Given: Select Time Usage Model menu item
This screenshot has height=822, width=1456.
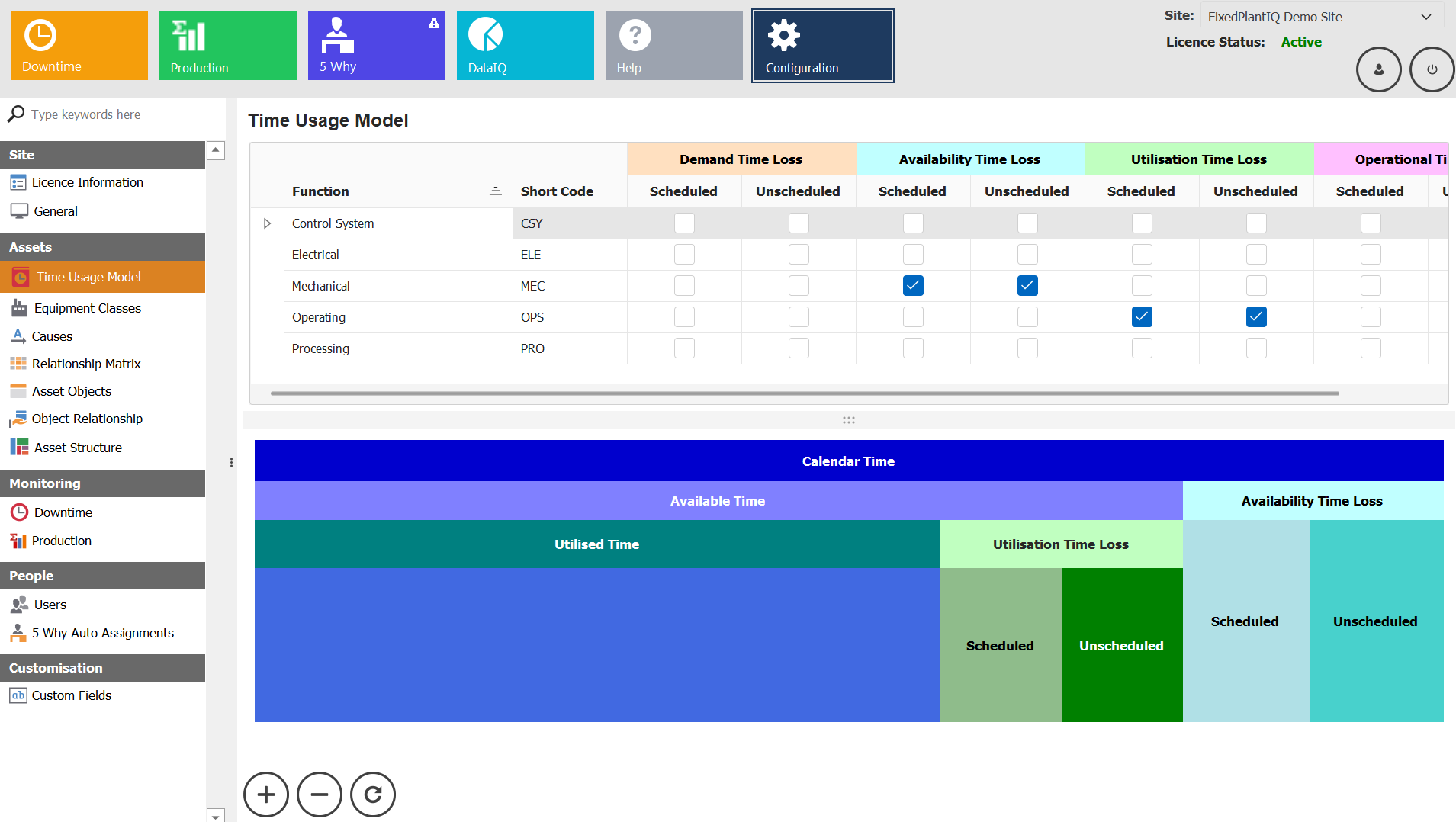Looking at the screenshot, I should click(x=102, y=277).
